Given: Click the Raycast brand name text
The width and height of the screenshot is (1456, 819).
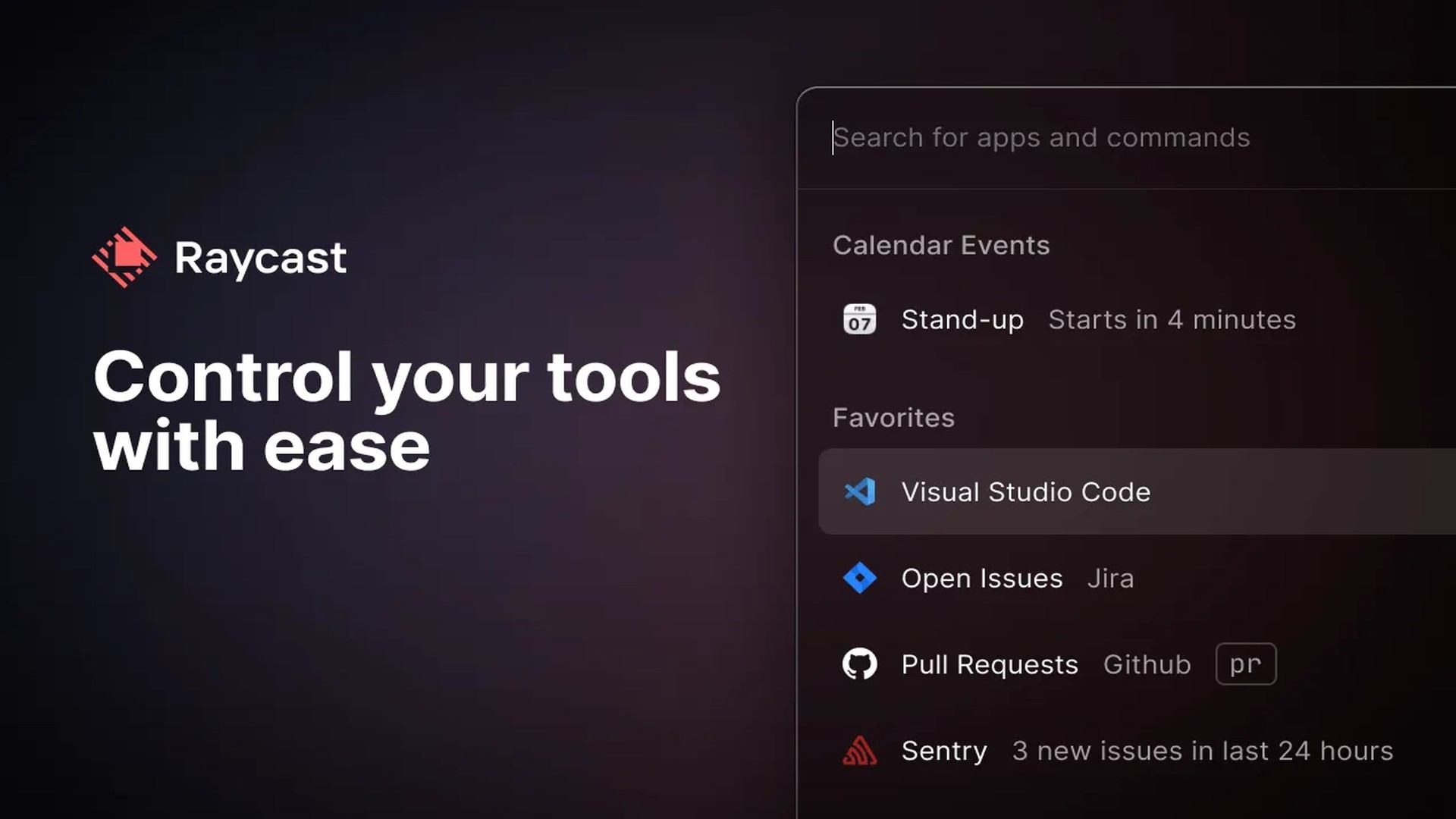Looking at the screenshot, I should (260, 258).
